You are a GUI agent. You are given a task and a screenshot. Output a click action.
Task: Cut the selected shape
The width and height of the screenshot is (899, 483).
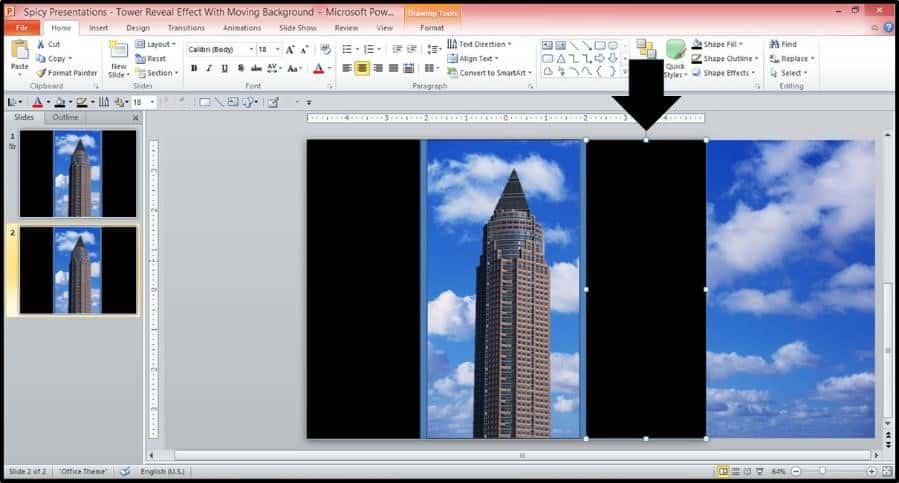(48, 44)
